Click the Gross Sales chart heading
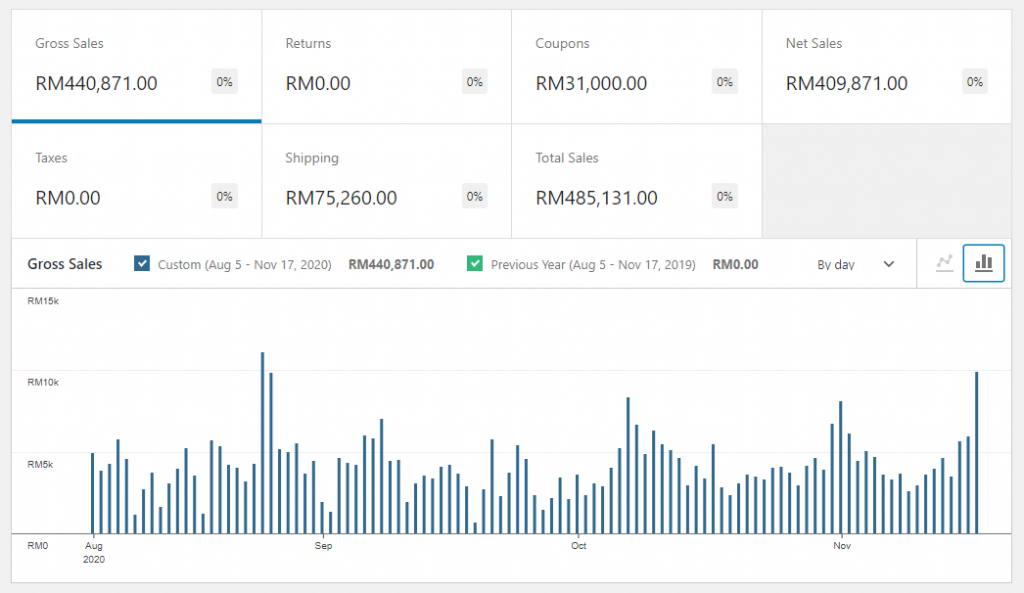Screen dimensions: 1024x593 65,264
